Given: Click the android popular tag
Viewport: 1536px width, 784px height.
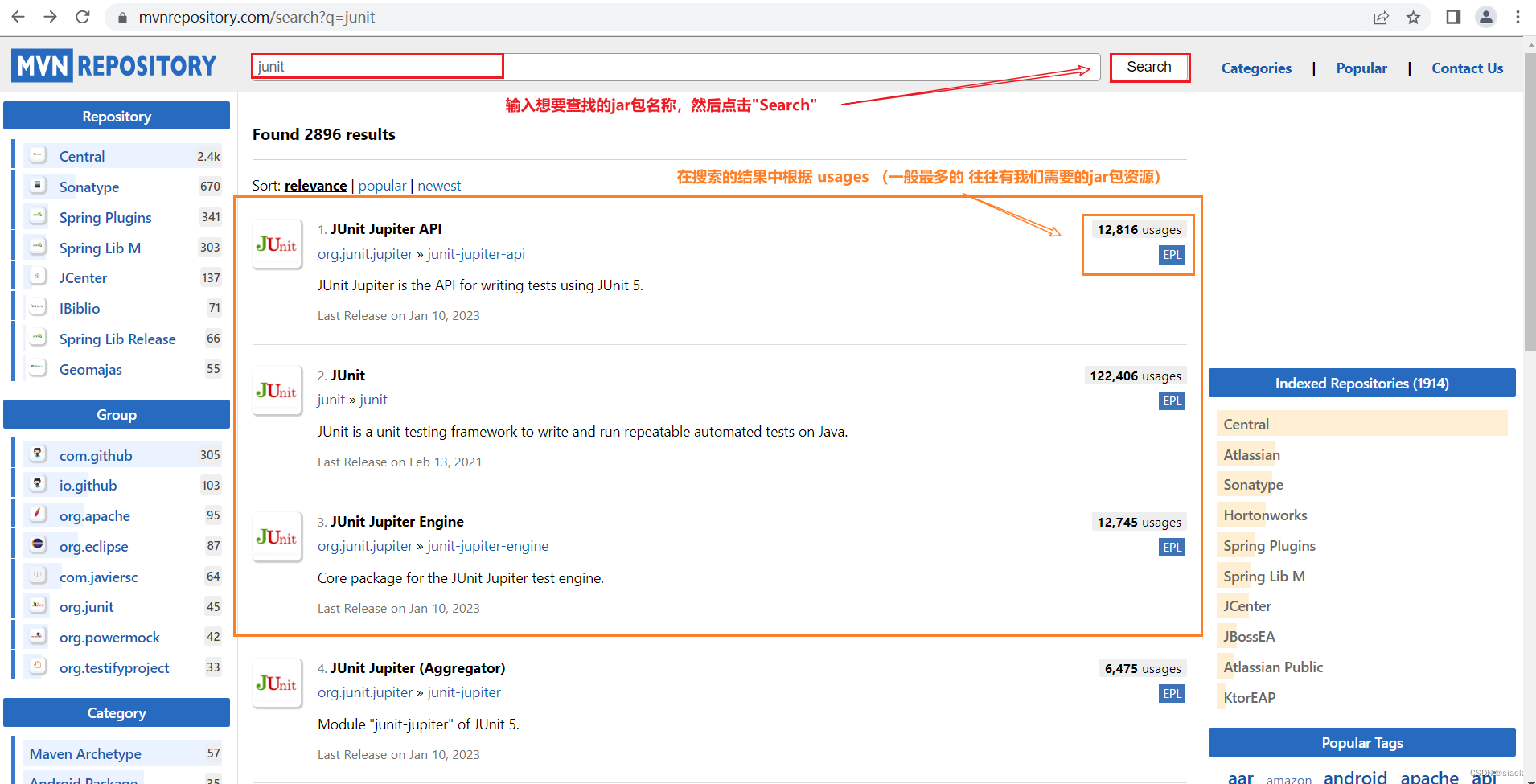Looking at the screenshot, I should pos(1355,776).
